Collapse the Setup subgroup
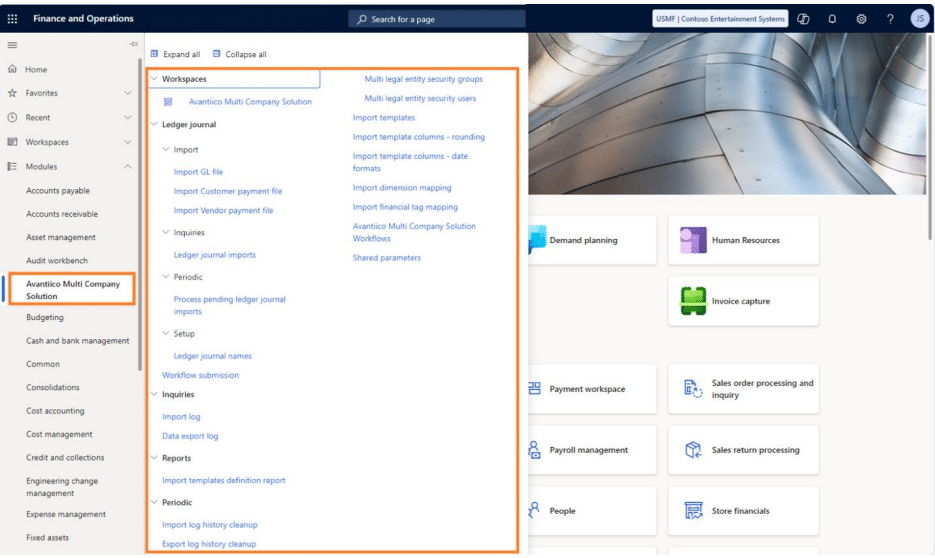Viewport: 935px width, 558px height. pos(166,333)
